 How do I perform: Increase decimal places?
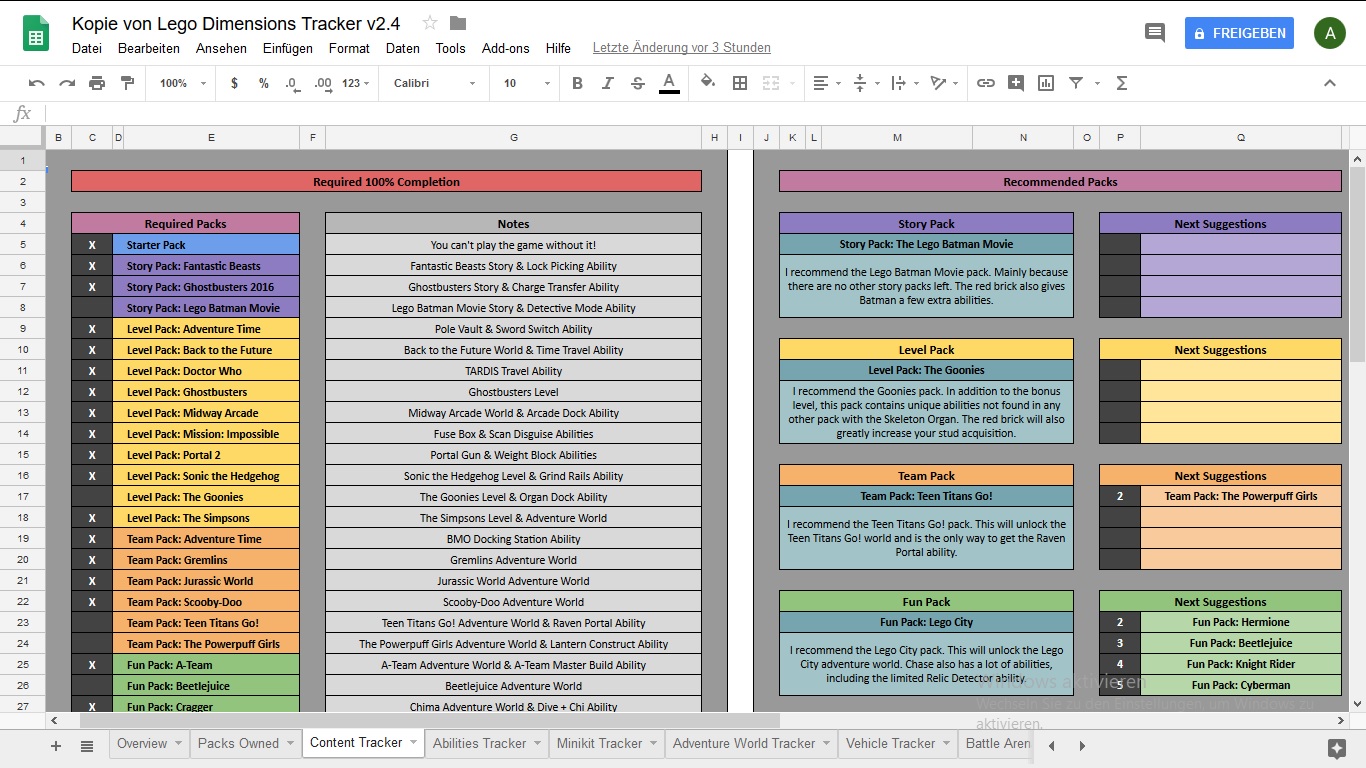pos(322,83)
